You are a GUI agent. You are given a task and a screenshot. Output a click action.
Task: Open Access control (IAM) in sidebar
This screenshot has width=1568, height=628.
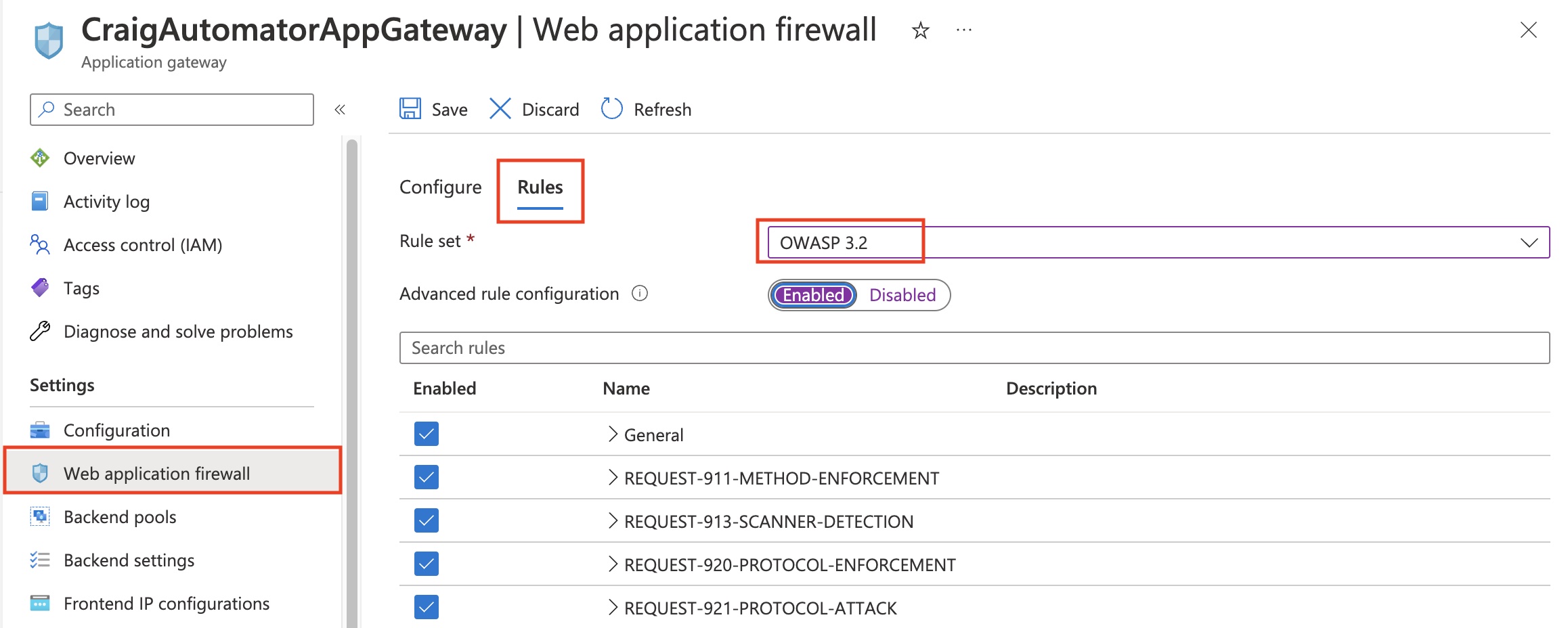pos(142,245)
